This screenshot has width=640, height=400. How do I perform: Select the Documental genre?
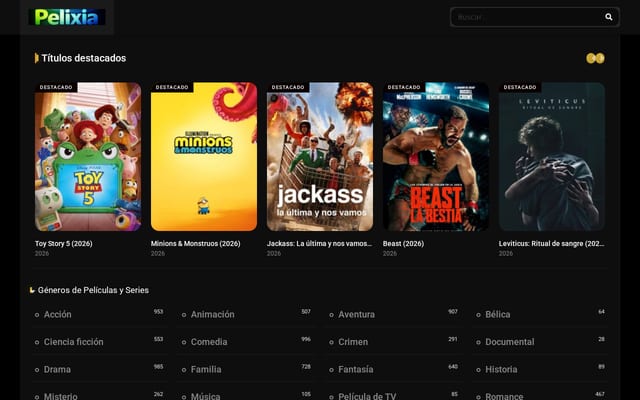pos(509,342)
